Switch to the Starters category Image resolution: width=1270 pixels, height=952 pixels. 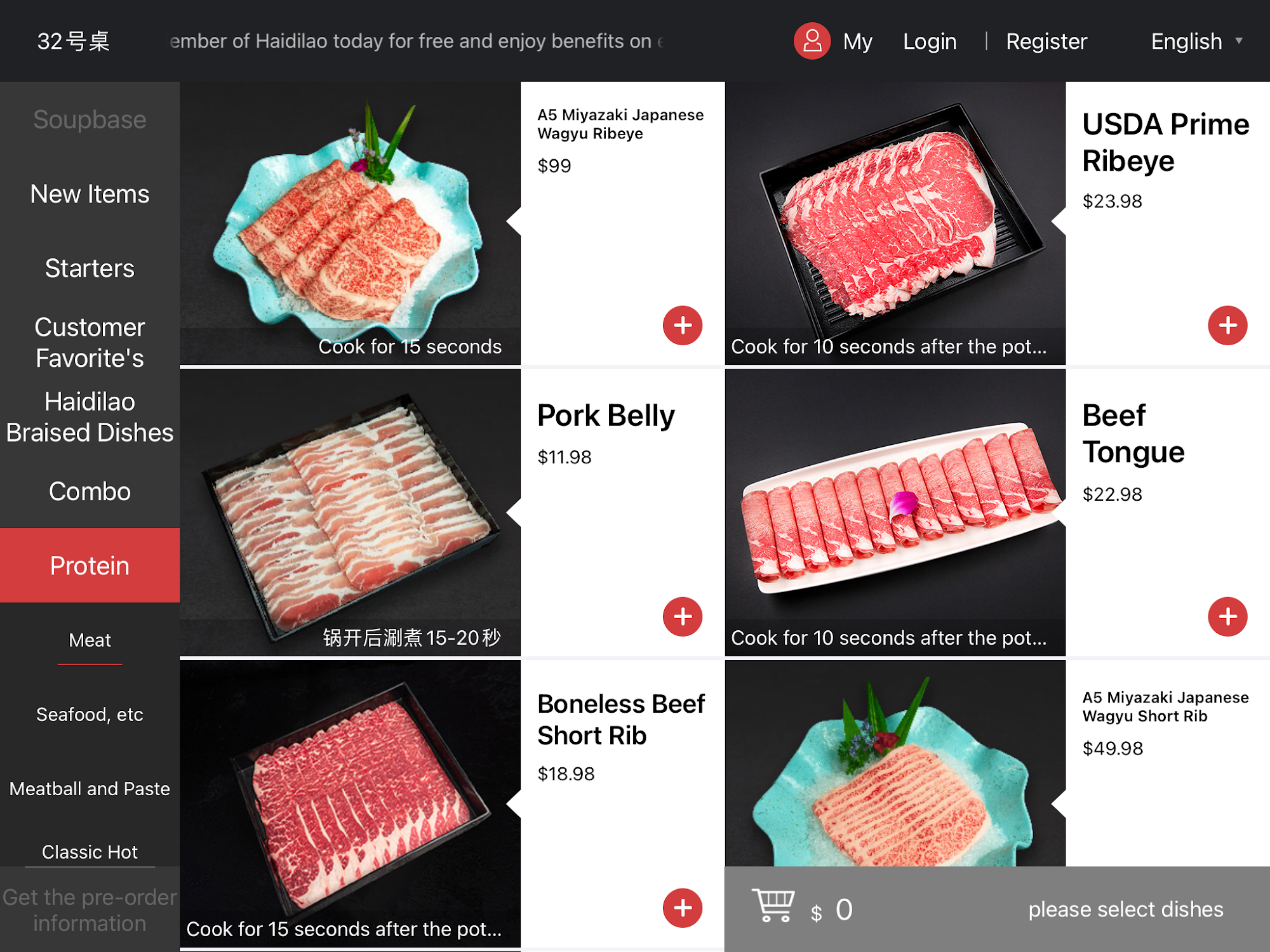[x=90, y=268]
